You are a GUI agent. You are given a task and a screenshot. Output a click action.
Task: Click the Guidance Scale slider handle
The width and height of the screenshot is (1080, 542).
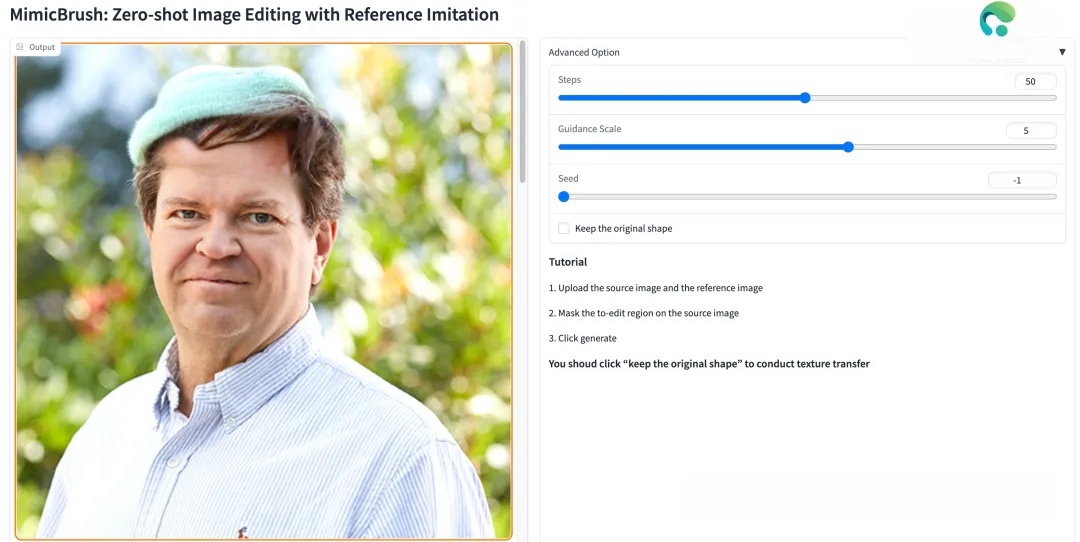(x=848, y=147)
